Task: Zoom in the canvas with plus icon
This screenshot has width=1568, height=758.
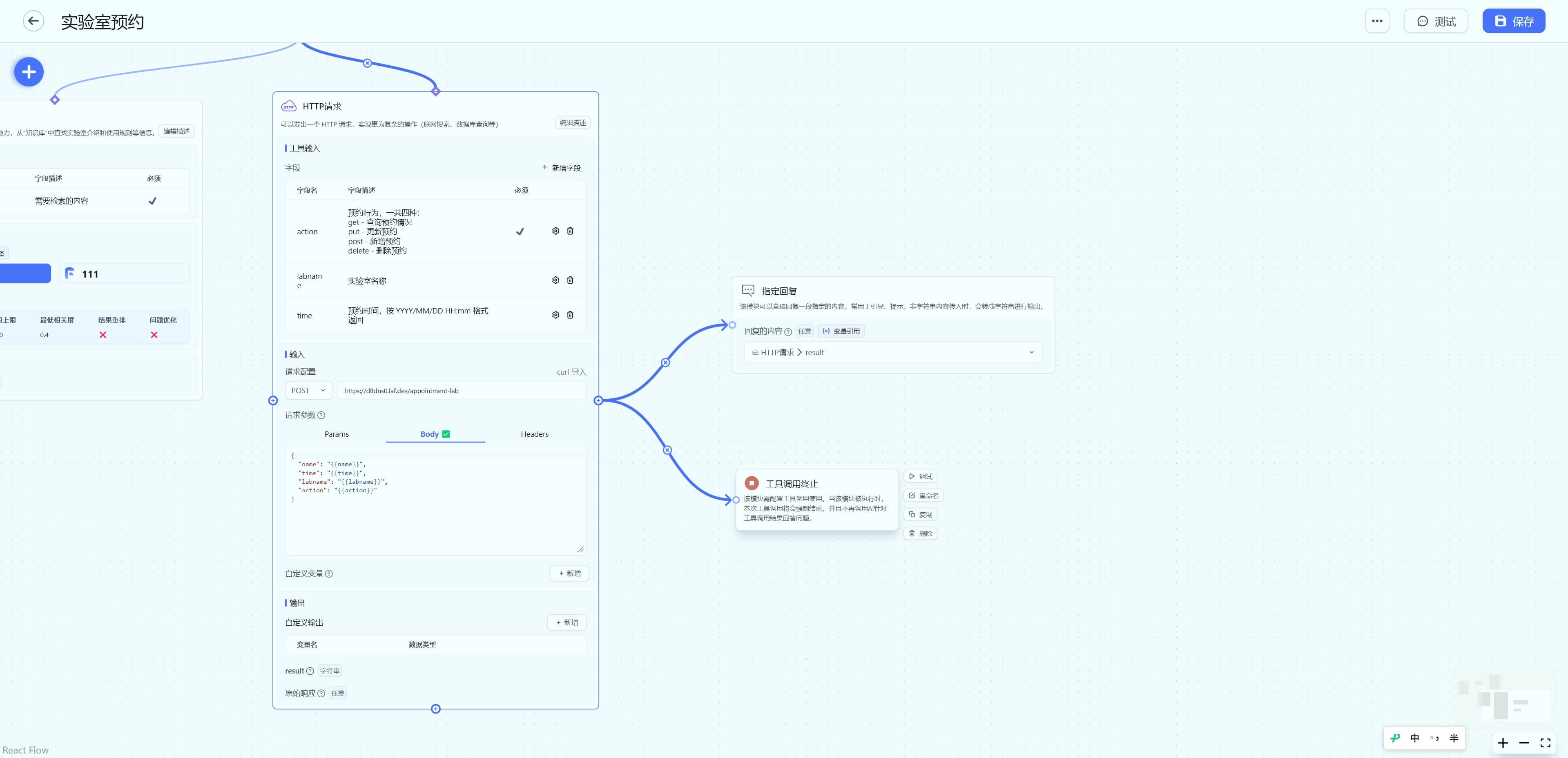Action: [x=1503, y=743]
